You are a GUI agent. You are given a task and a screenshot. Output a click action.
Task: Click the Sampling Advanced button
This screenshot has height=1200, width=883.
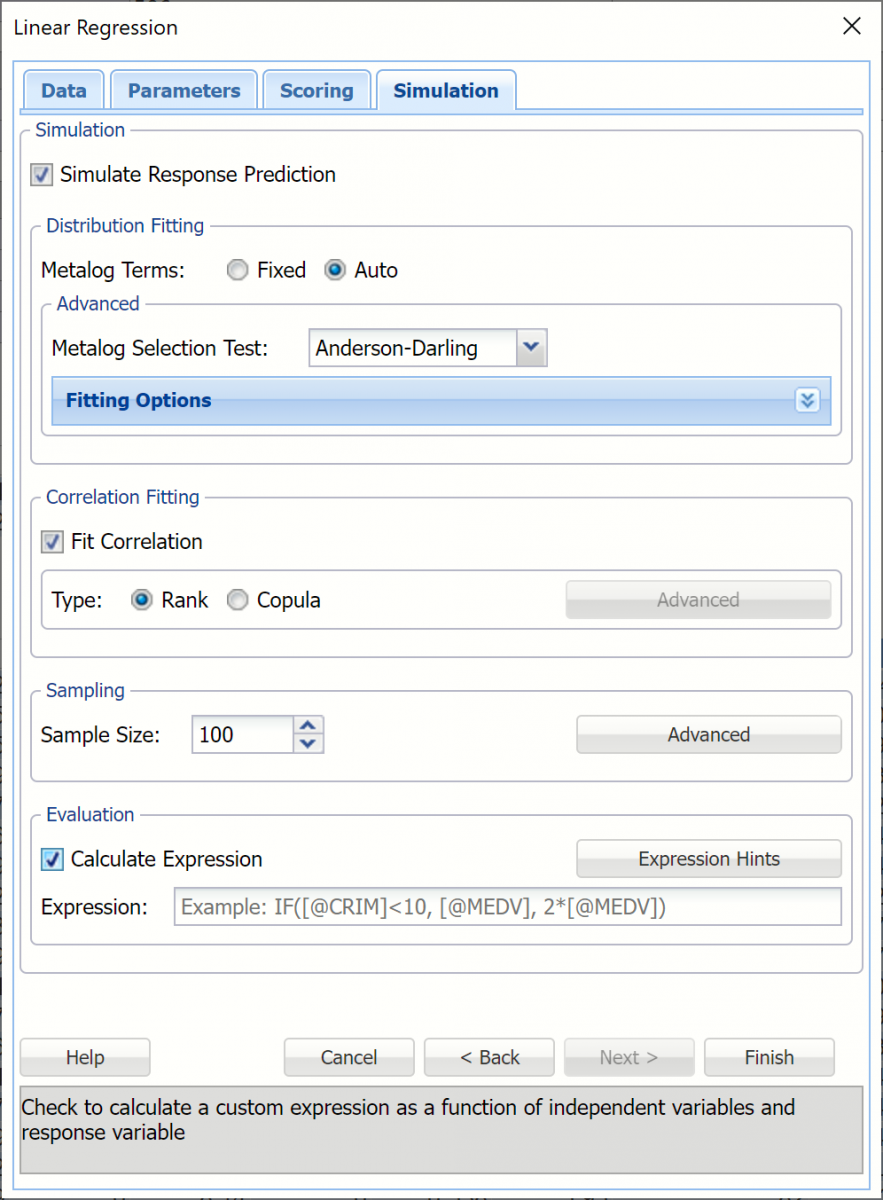(x=708, y=735)
